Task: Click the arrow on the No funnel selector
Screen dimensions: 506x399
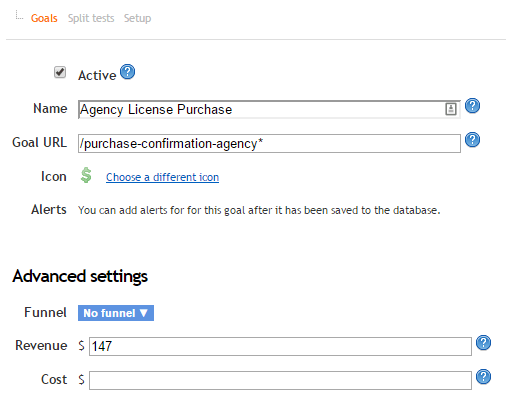Action: (x=144, y=313)
